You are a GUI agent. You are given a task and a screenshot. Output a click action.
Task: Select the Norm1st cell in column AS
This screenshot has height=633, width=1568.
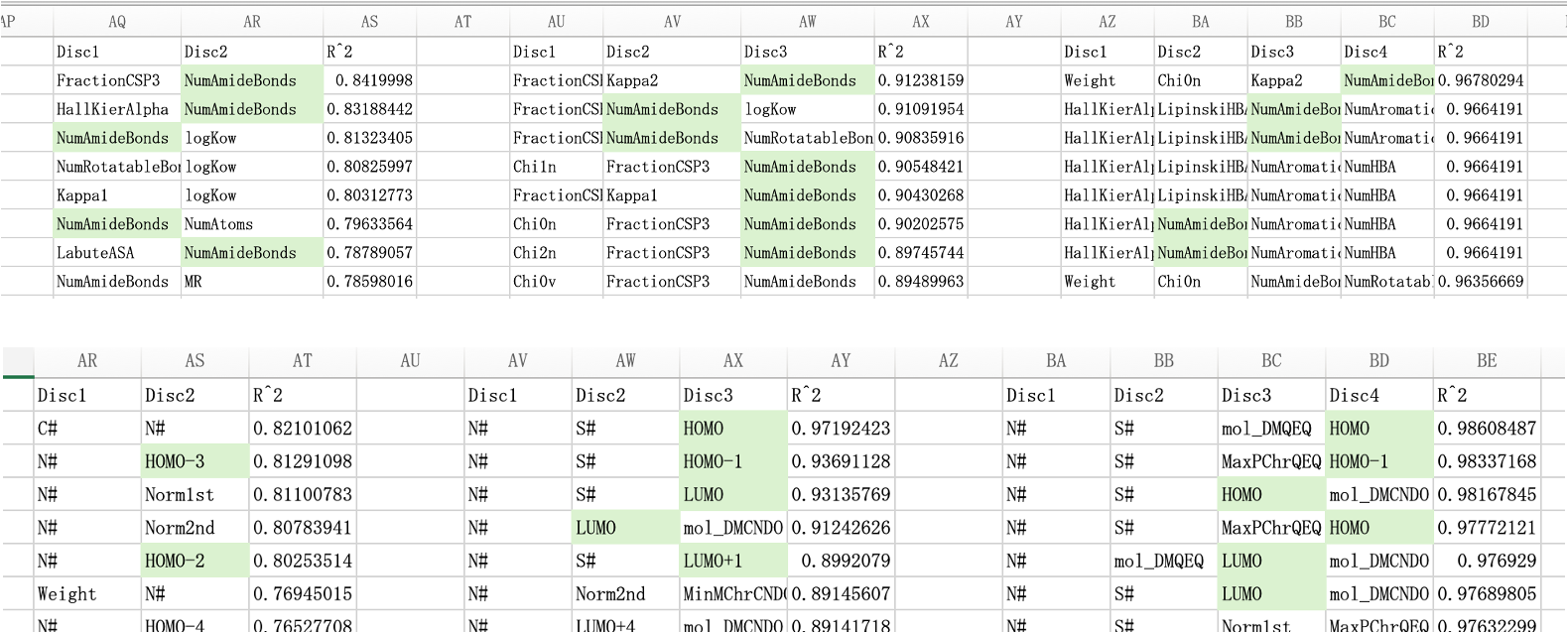[x=195, y=494]
